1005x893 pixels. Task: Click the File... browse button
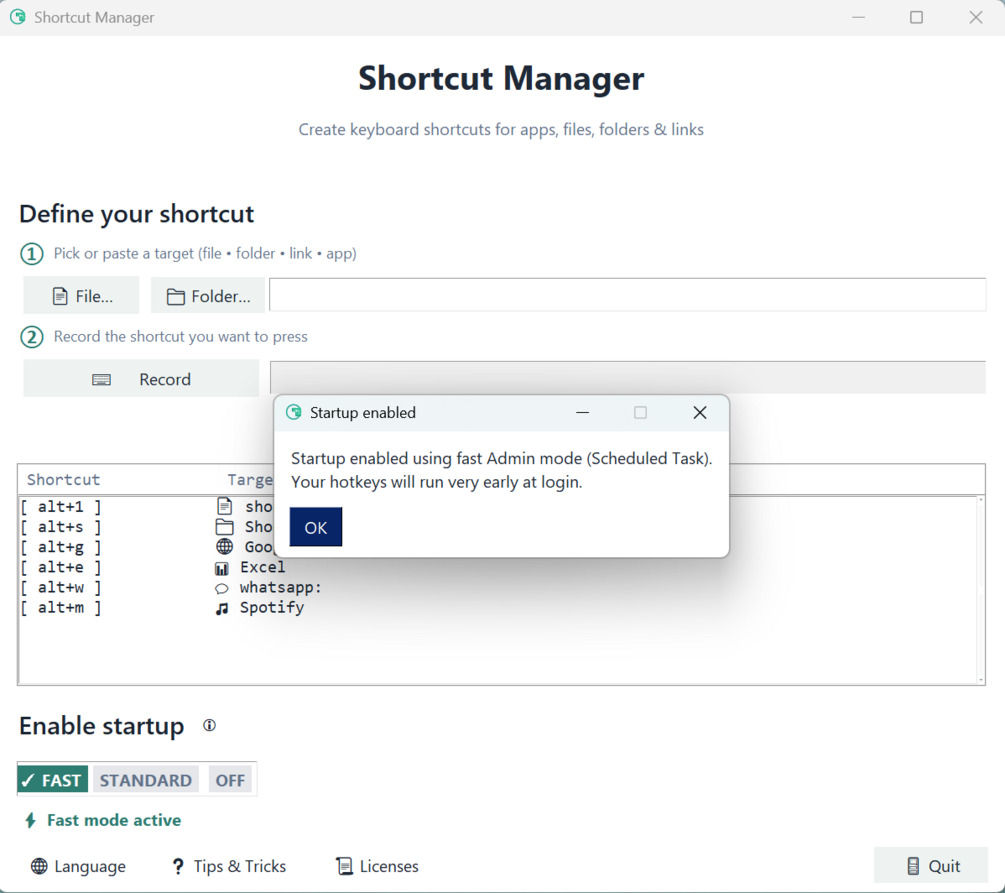coord(81,296)
